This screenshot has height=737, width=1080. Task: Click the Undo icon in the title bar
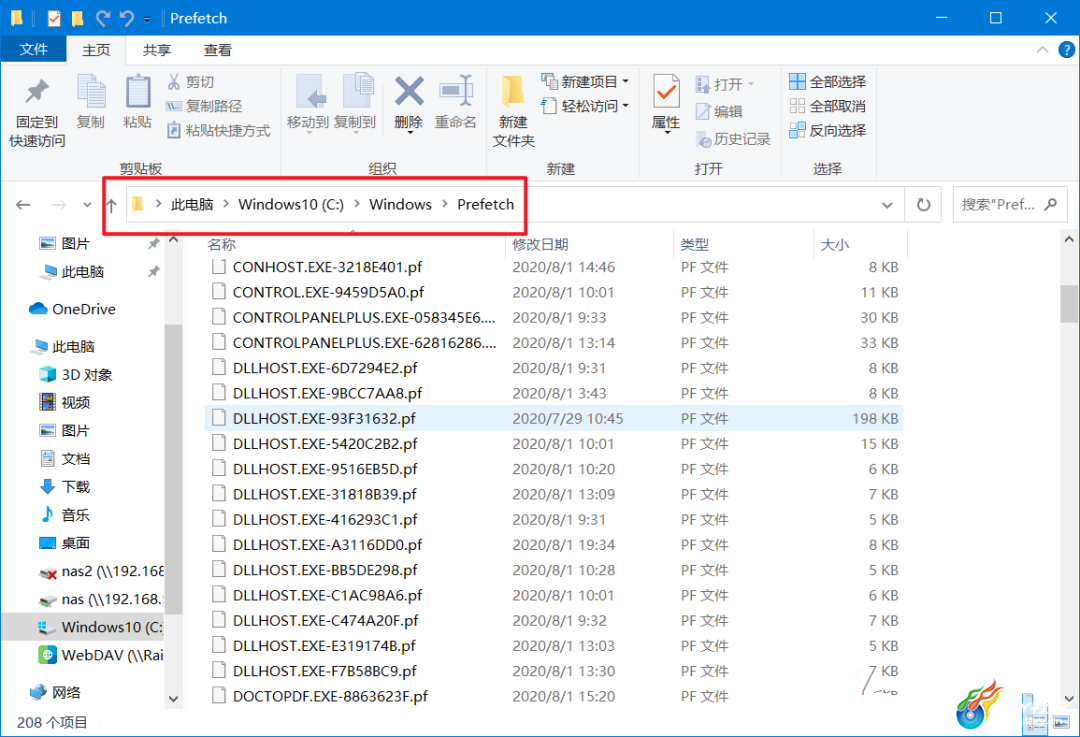(x=127, y=18)
